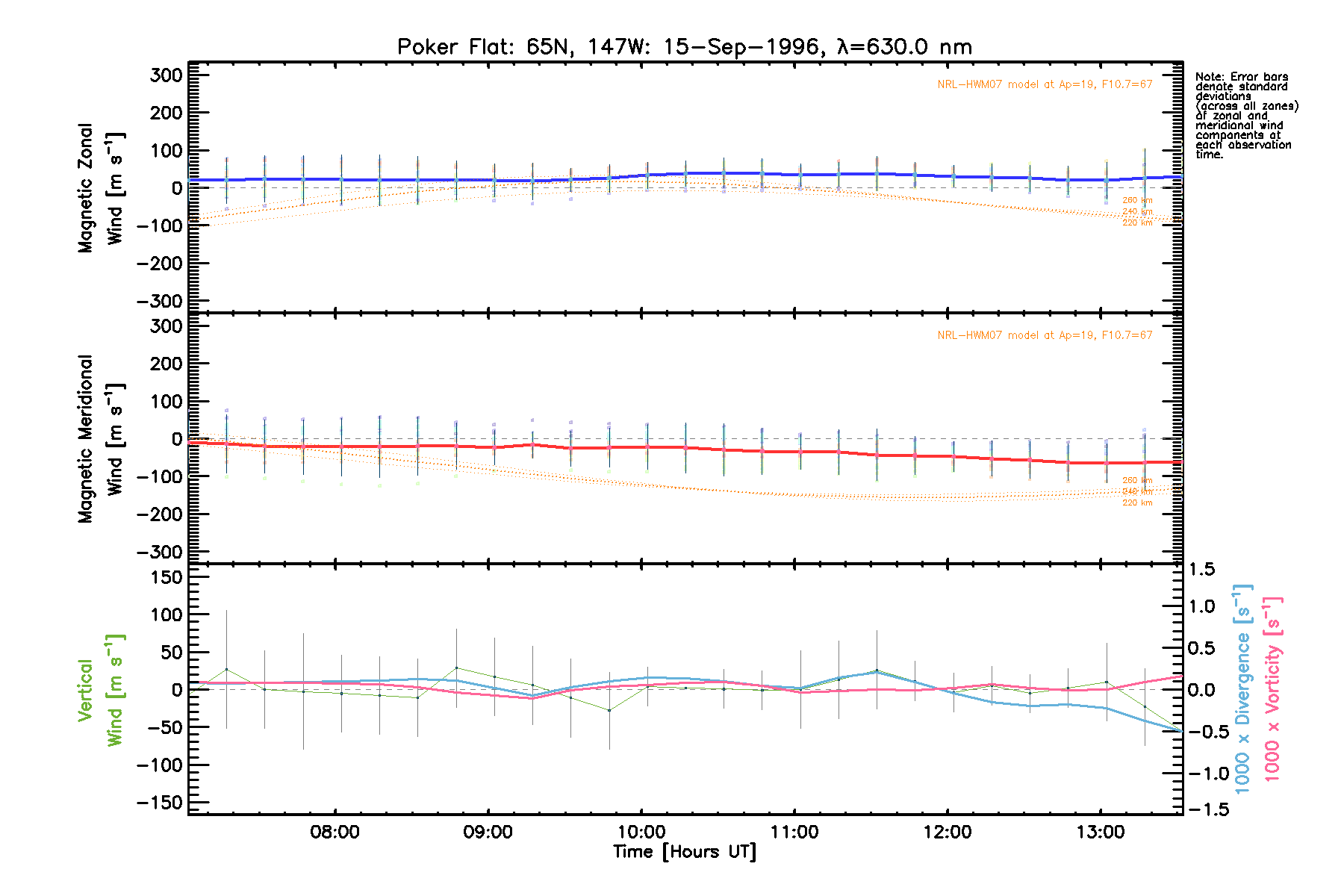Click the blue 1000 x Divergence axis label
Screen dimensions: 1344x896
pyautogui.click(x=1242, y=690)
